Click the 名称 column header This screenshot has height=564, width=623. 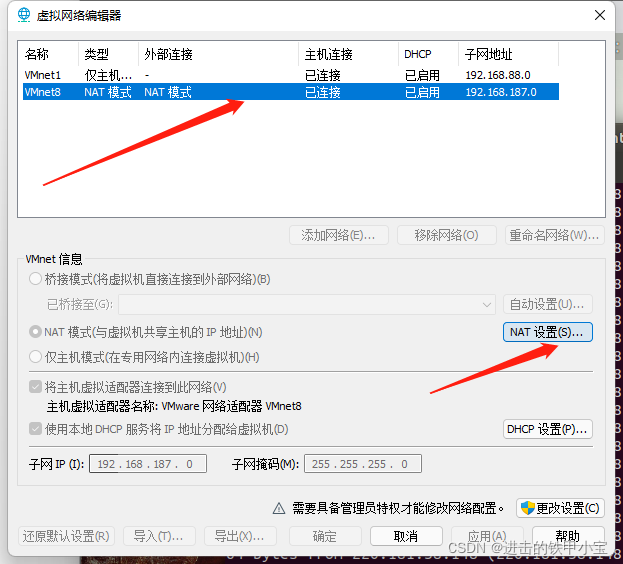48,54
